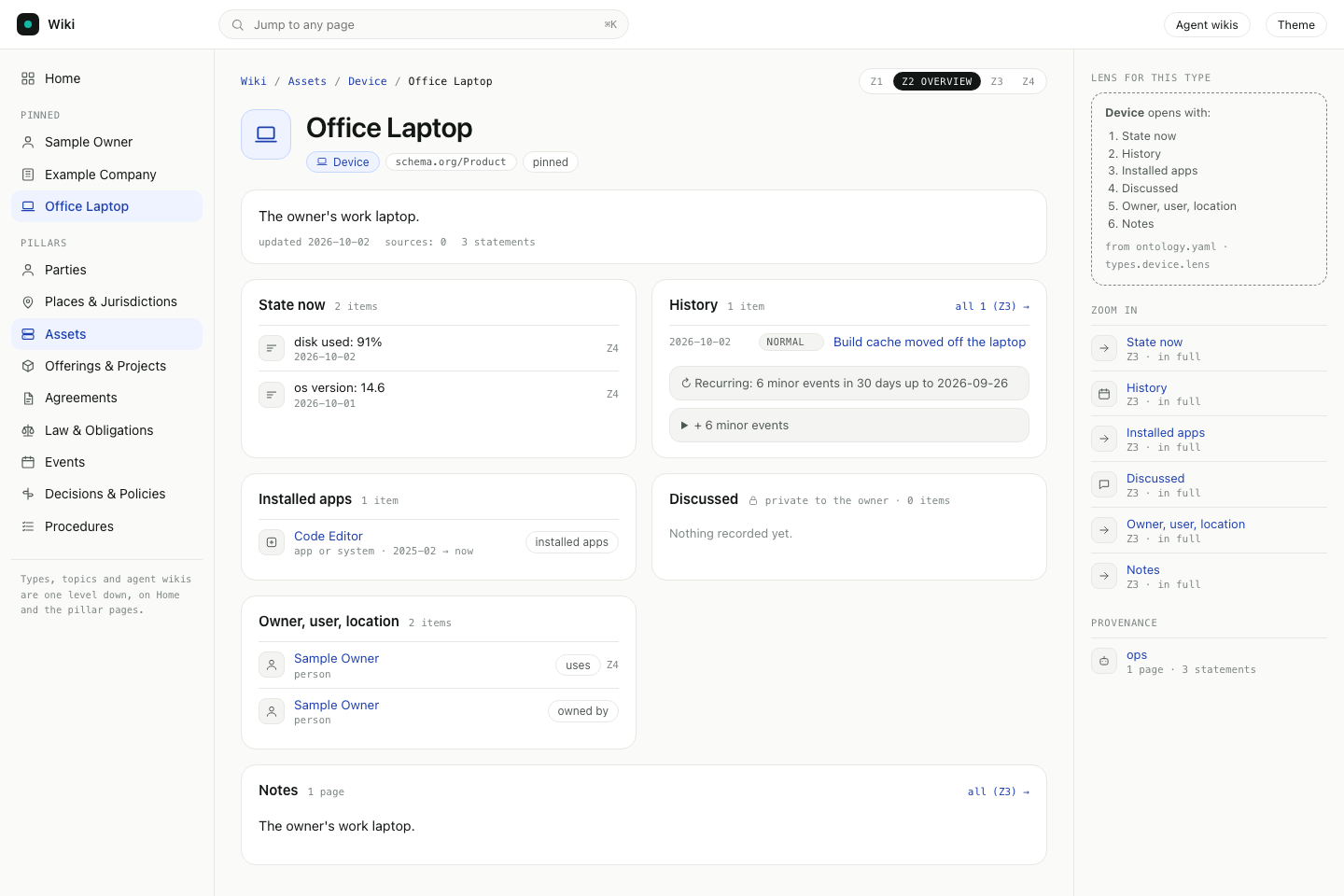Click the Discussed chat icon under Zoom In
The width and height of the screenshot is (1344, 896).
coord(1104,484)
